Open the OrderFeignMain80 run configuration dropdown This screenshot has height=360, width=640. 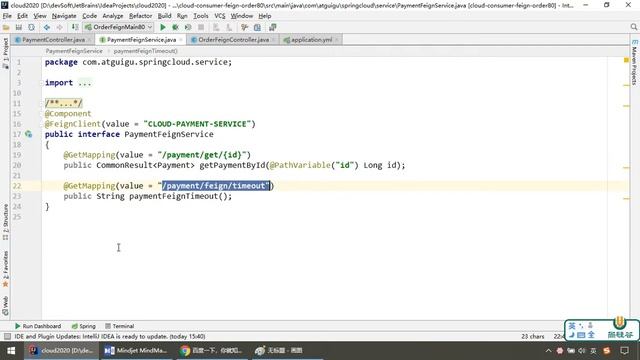pos(118,27)
